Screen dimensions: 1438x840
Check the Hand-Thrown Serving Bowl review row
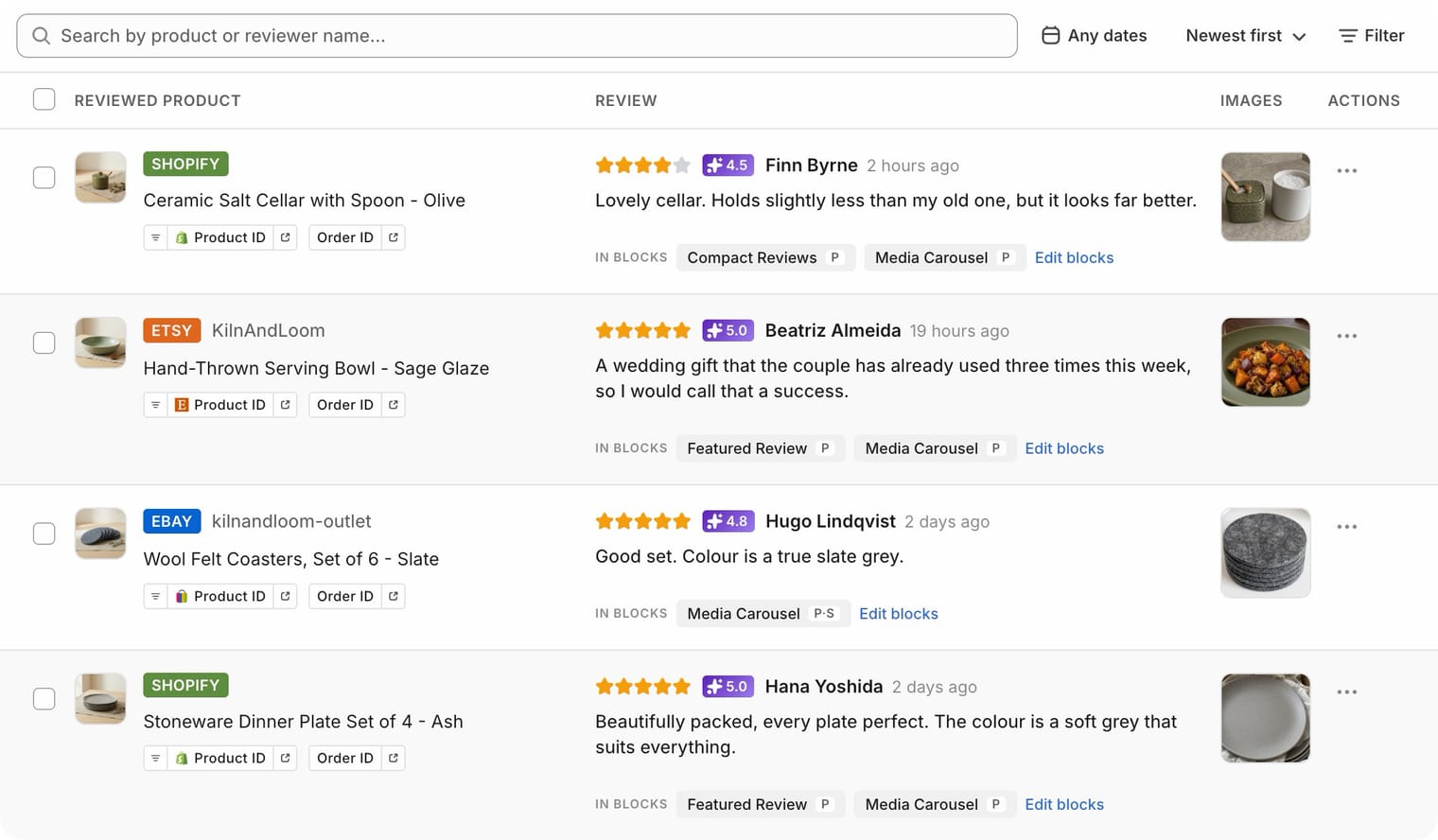click(x=44, y=342)
